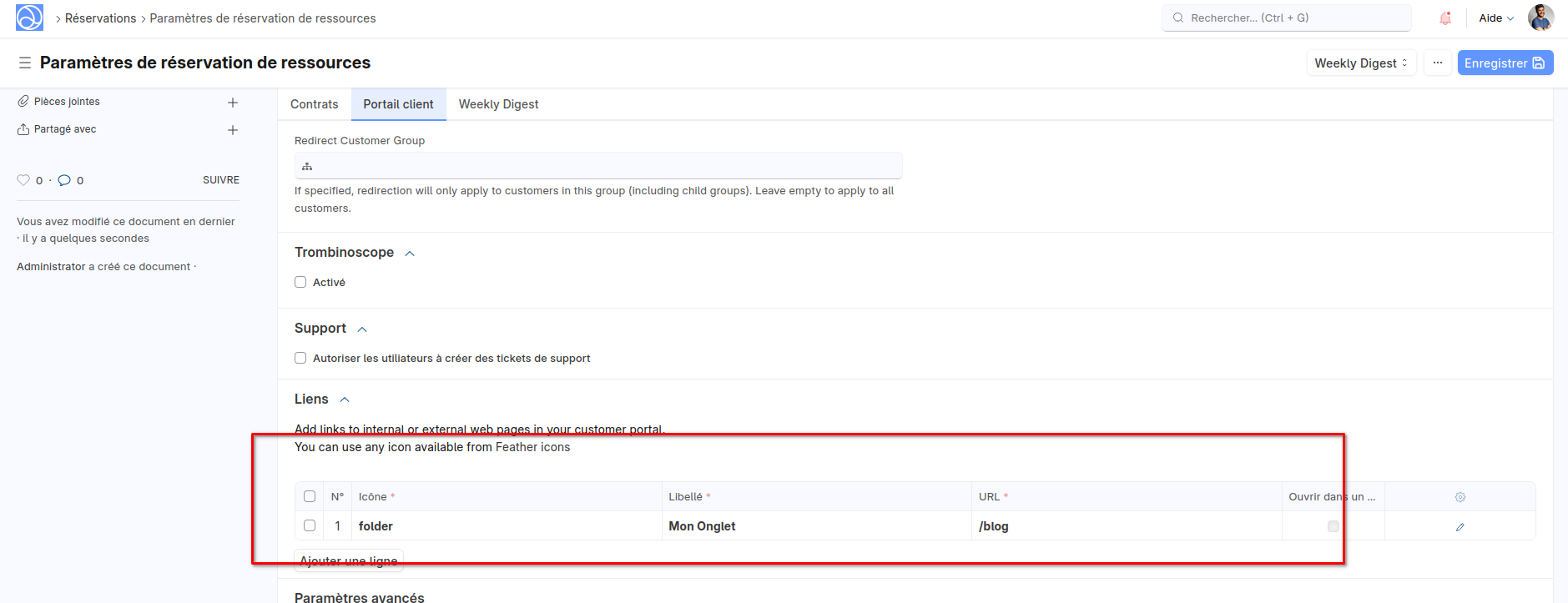Edit row 1 with pencil icon
The width and height of the screenshot is (1568, 603).
click(1460, 527)
